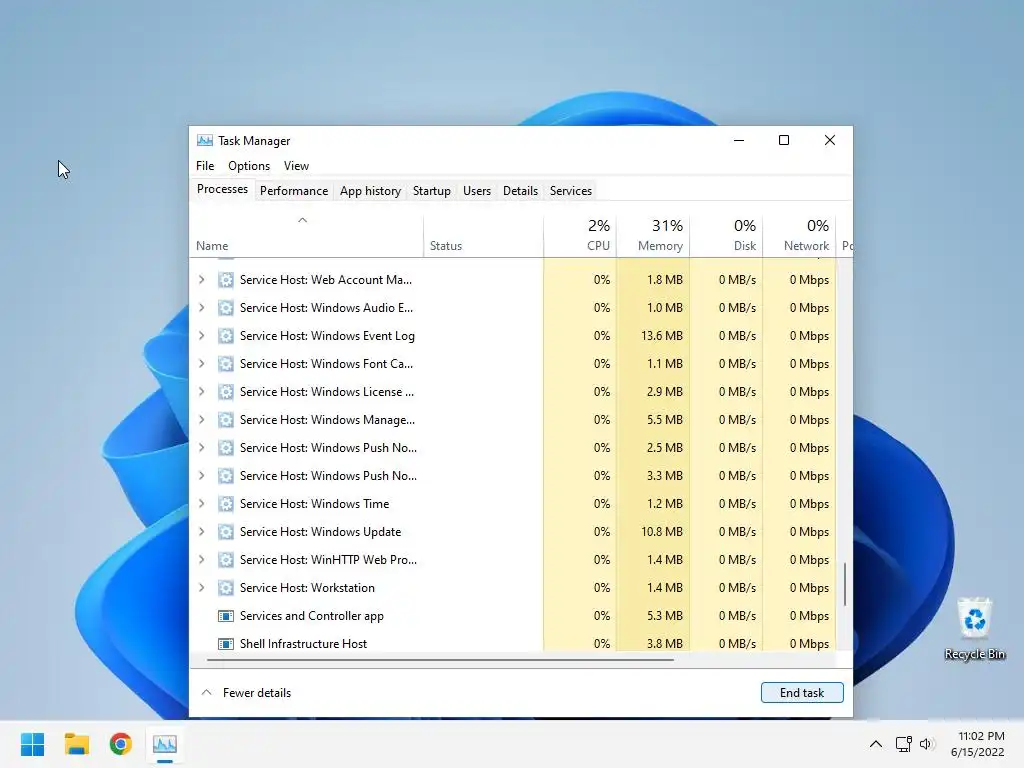Sort processes by Network column

click(799, 237)
